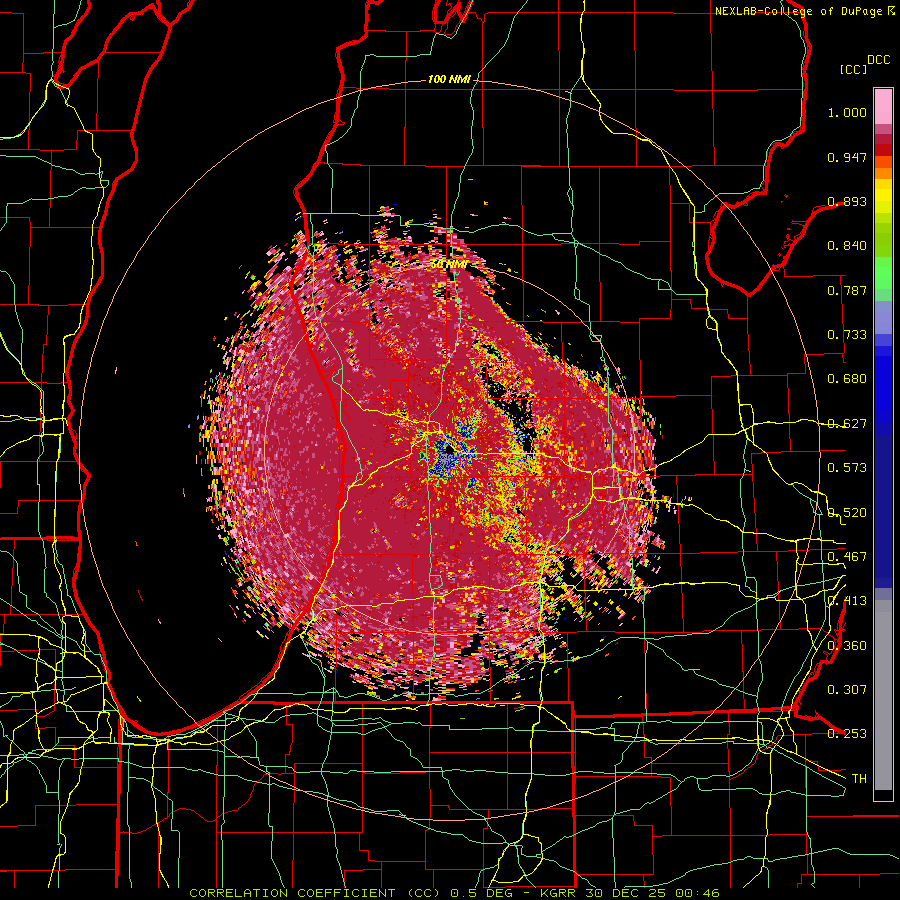Click the 0.573 legend value

tap(847, 468)
